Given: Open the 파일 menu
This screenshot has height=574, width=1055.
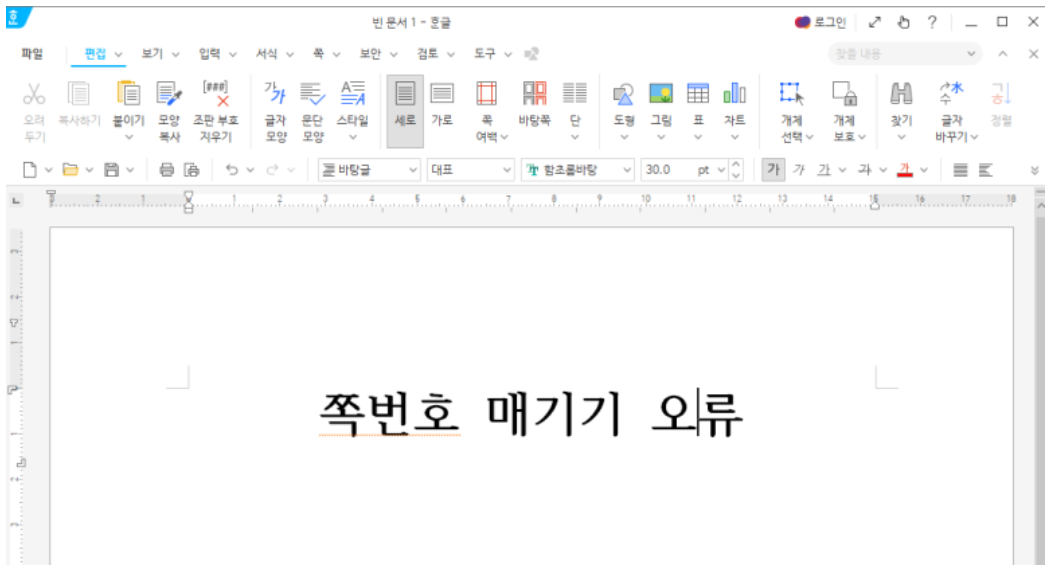Looking at the screenshot, I should pyautogui.click(x=32, y=54).
